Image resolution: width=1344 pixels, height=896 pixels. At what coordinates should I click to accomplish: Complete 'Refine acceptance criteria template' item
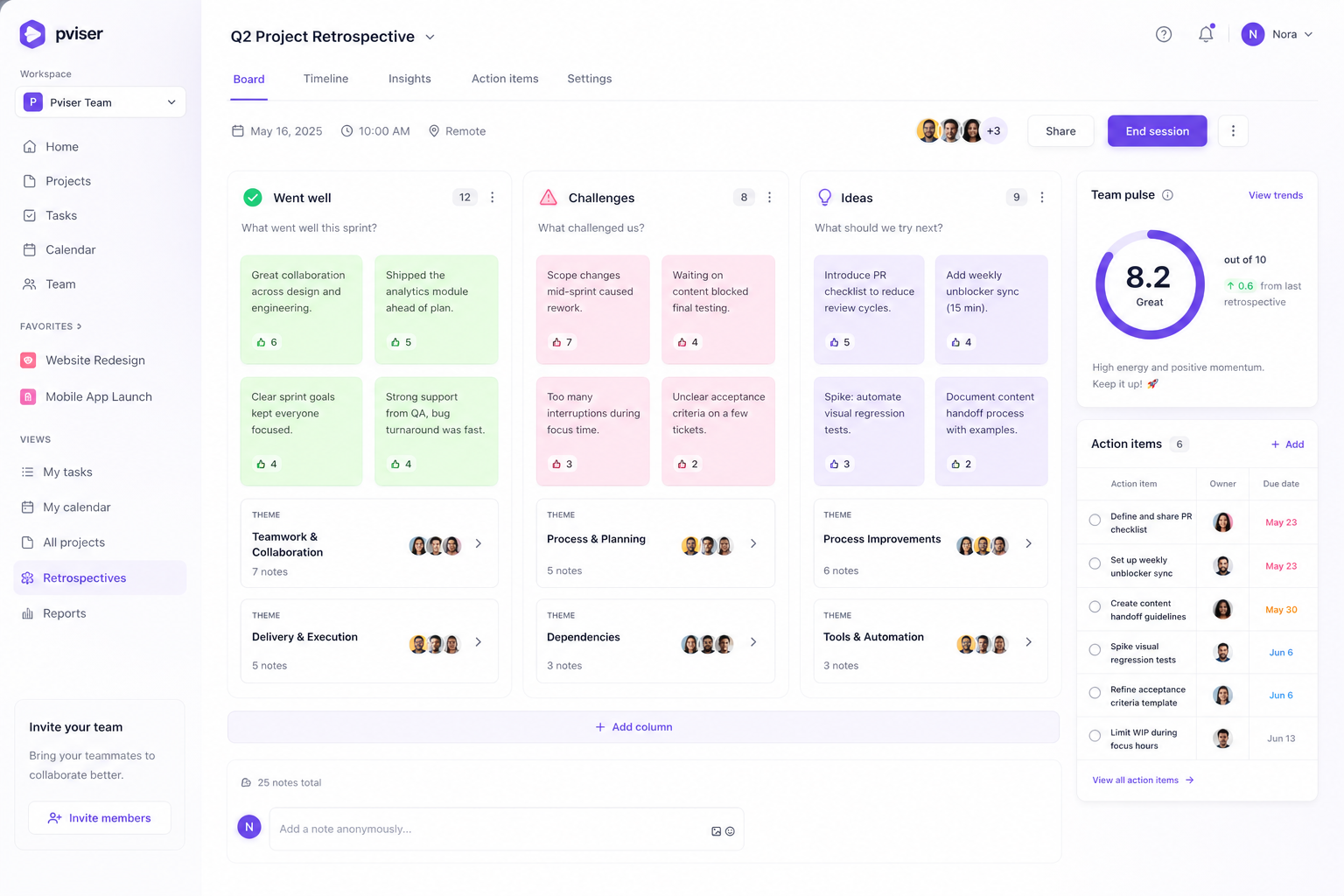1095,693
